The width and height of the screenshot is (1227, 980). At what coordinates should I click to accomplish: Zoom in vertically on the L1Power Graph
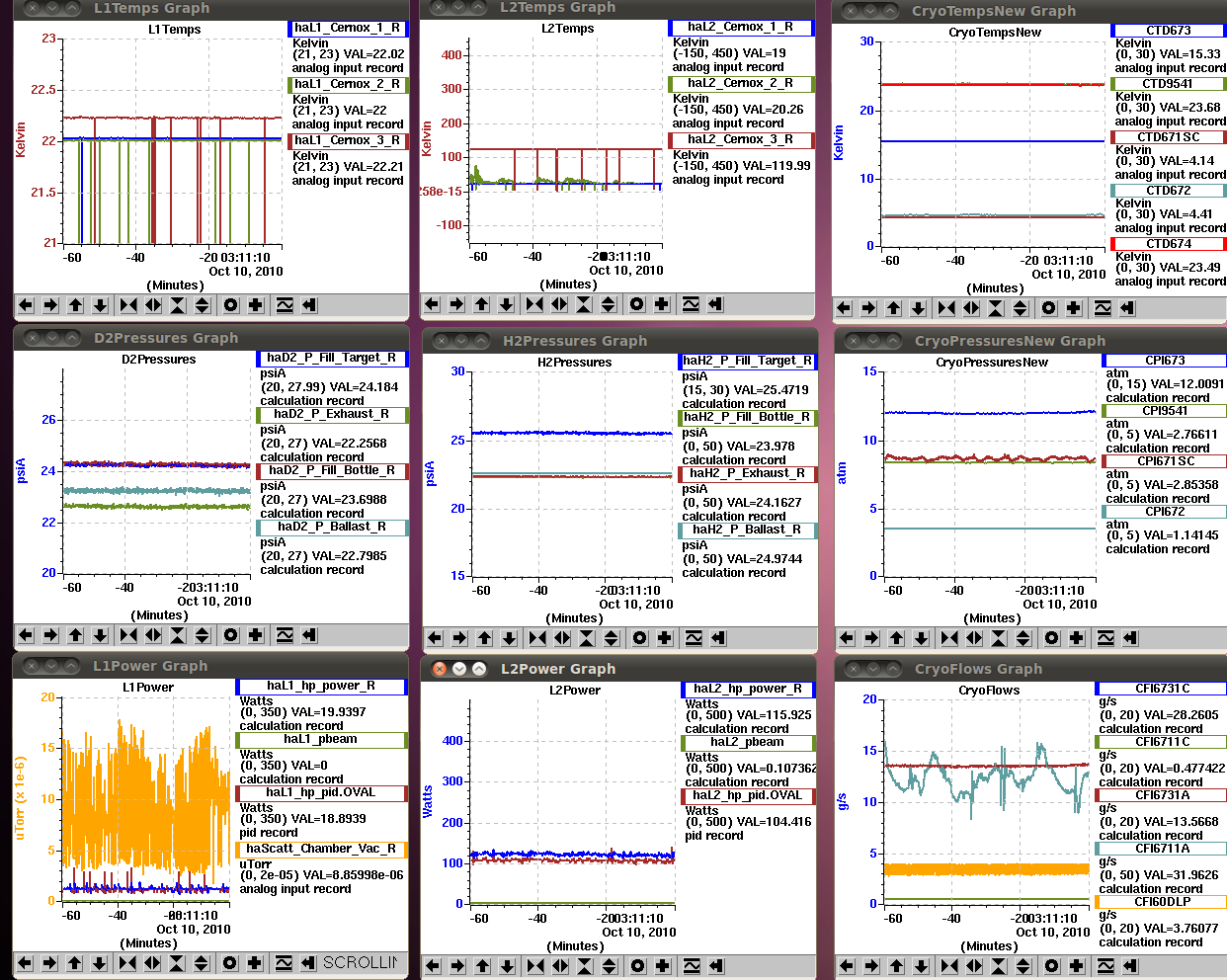[x=177, y=963]
